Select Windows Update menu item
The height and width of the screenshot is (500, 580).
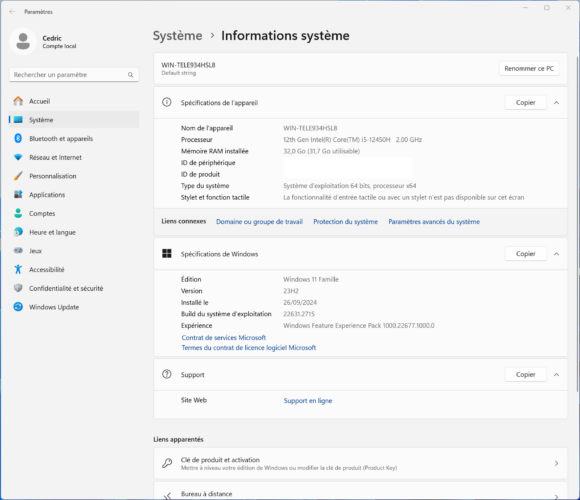point(74,307)
